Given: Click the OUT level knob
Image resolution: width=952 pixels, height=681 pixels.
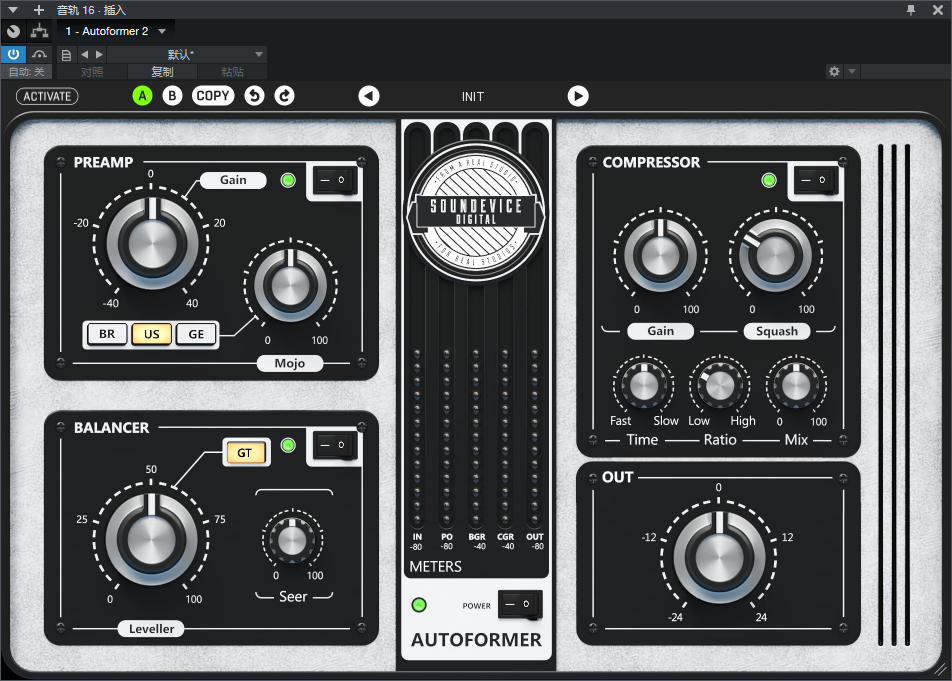Looking at the screenshot, I should [x=719, y=557].
